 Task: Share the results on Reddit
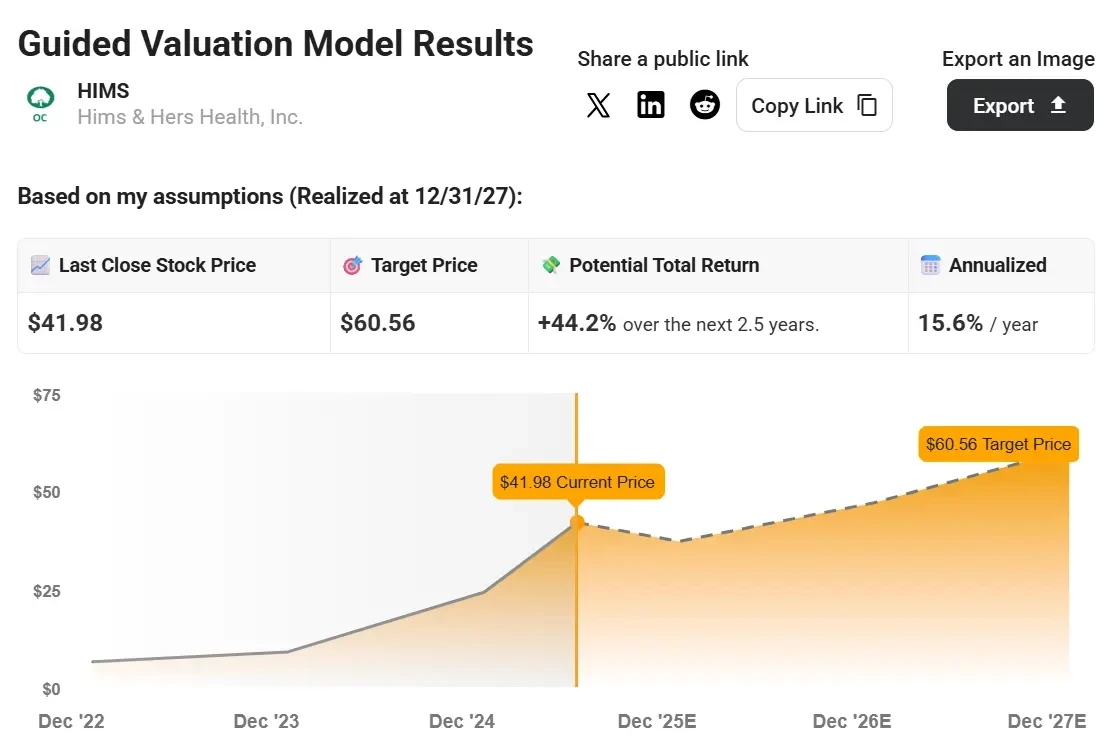pyautogui.click(x=705, y=105)
